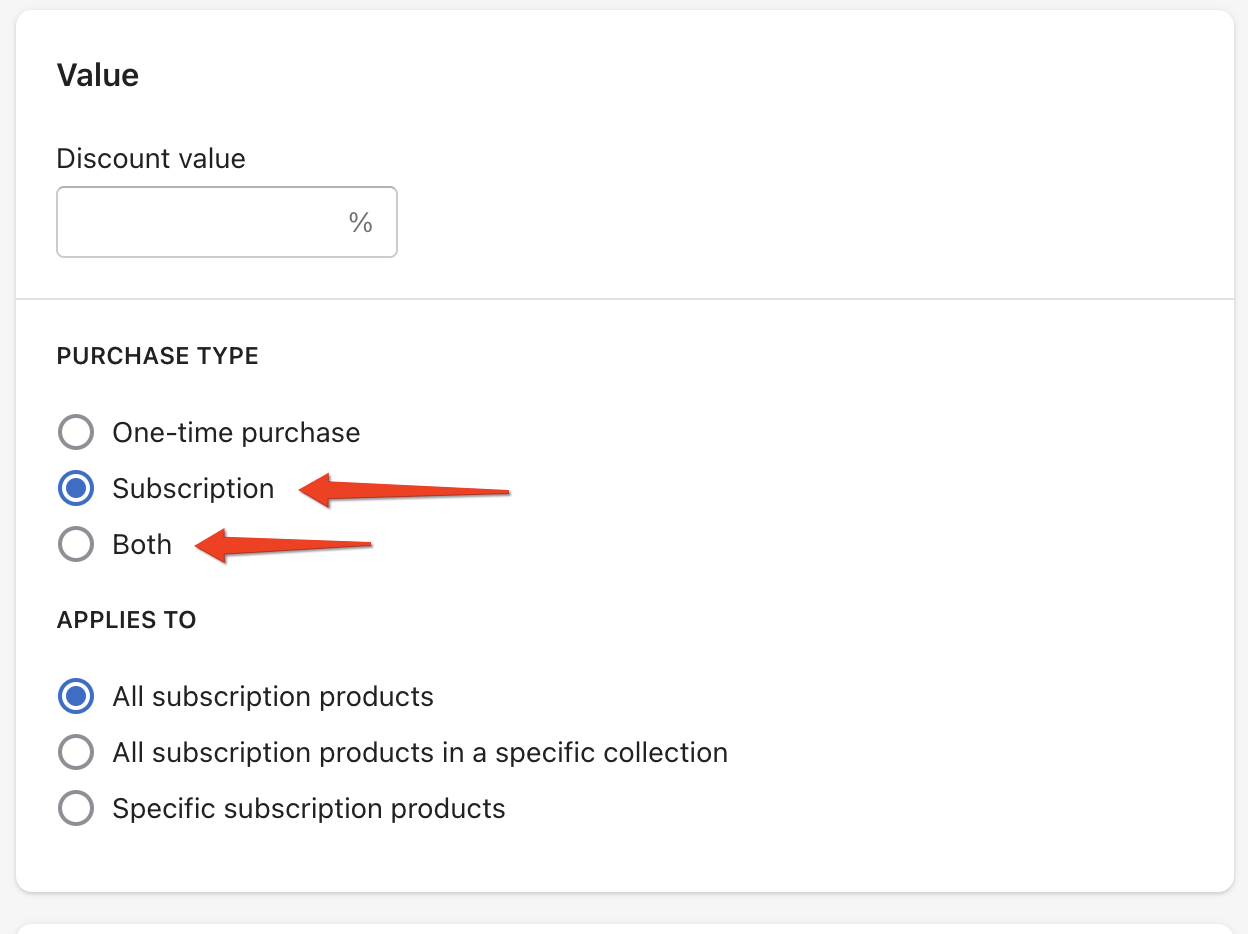1248x934 pixels.
Task: Click the Discount value field label
Action: coord(151,158)
